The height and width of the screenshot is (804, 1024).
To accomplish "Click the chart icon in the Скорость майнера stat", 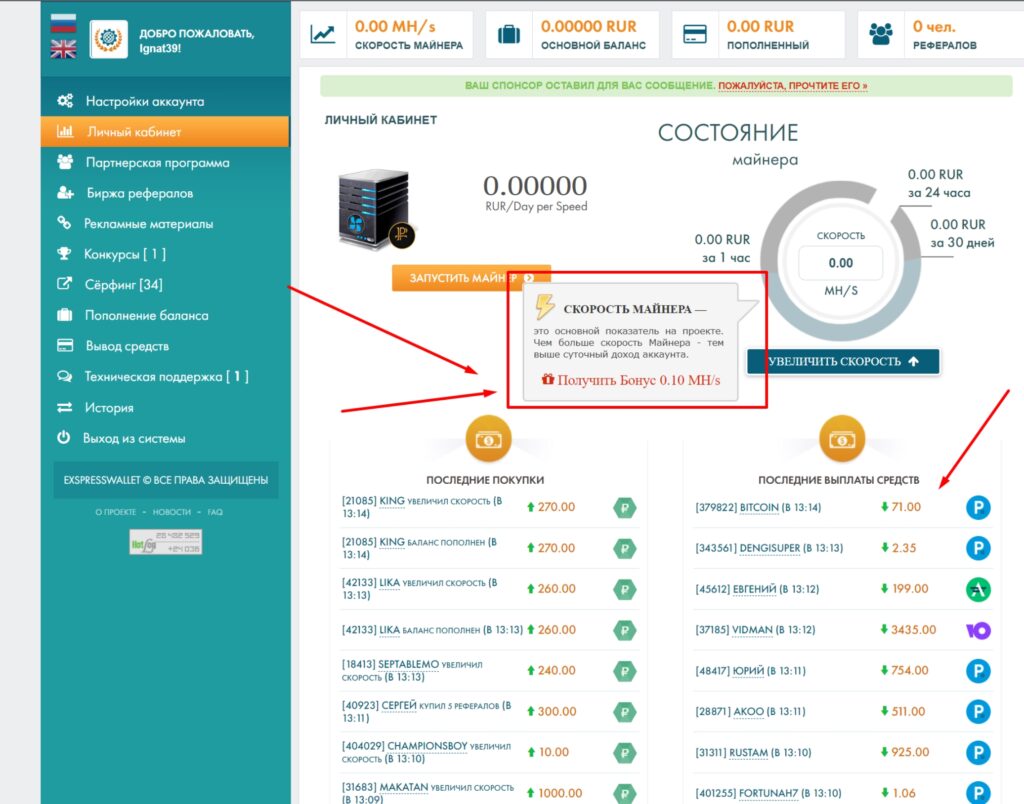I will 323,34.
